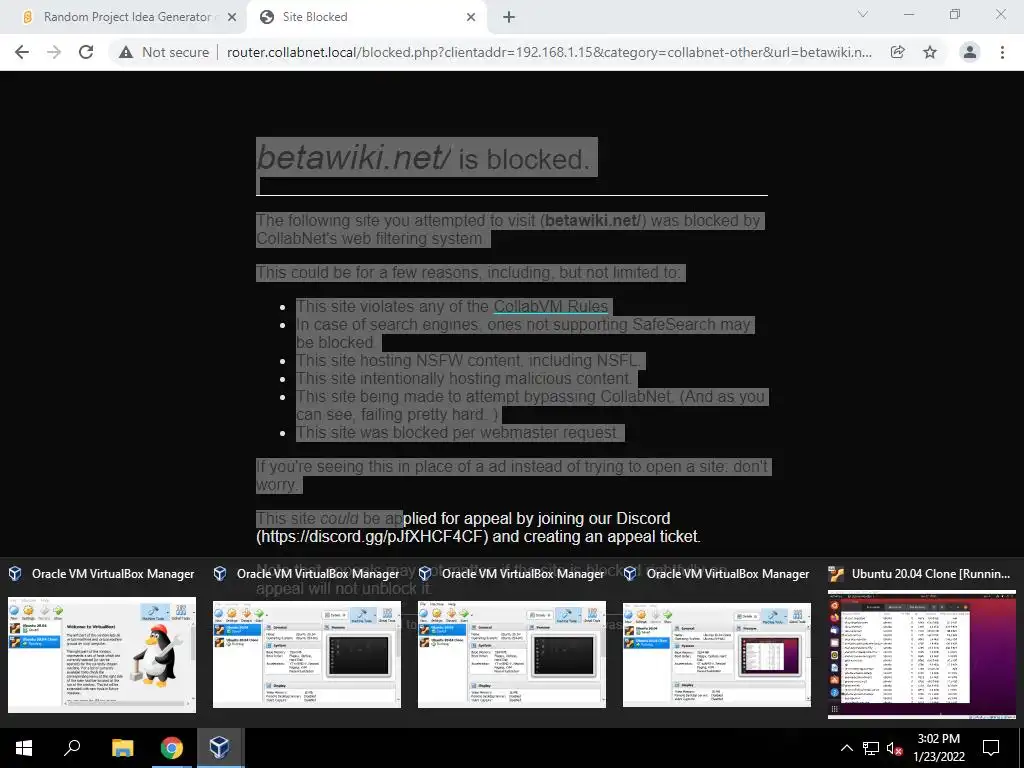Screen dimensions: 1024x768
Task: Open a new browser tab
Action: coord(509,17)
